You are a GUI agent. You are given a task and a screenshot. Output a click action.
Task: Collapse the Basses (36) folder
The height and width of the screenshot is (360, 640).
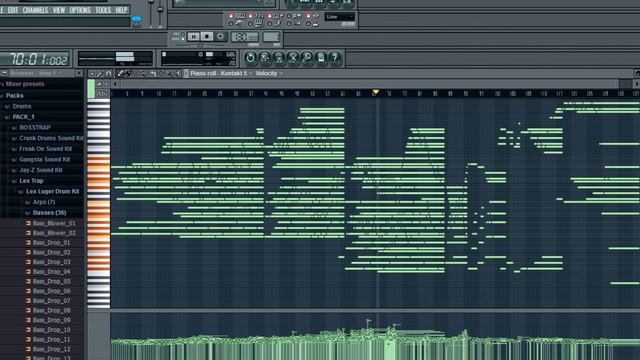(49, 213)
